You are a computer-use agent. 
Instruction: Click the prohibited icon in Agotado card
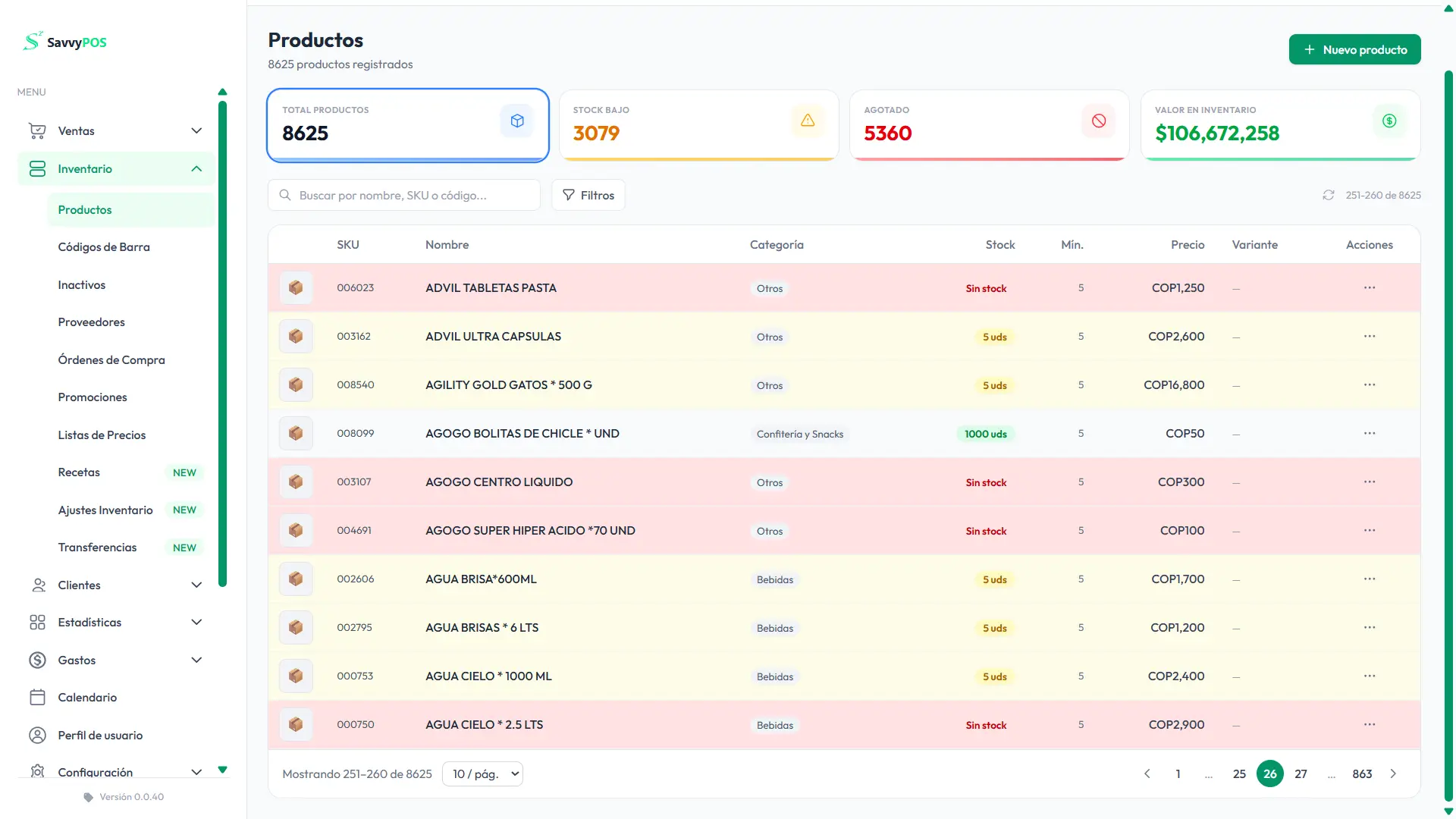click(x=1098, y=121)
